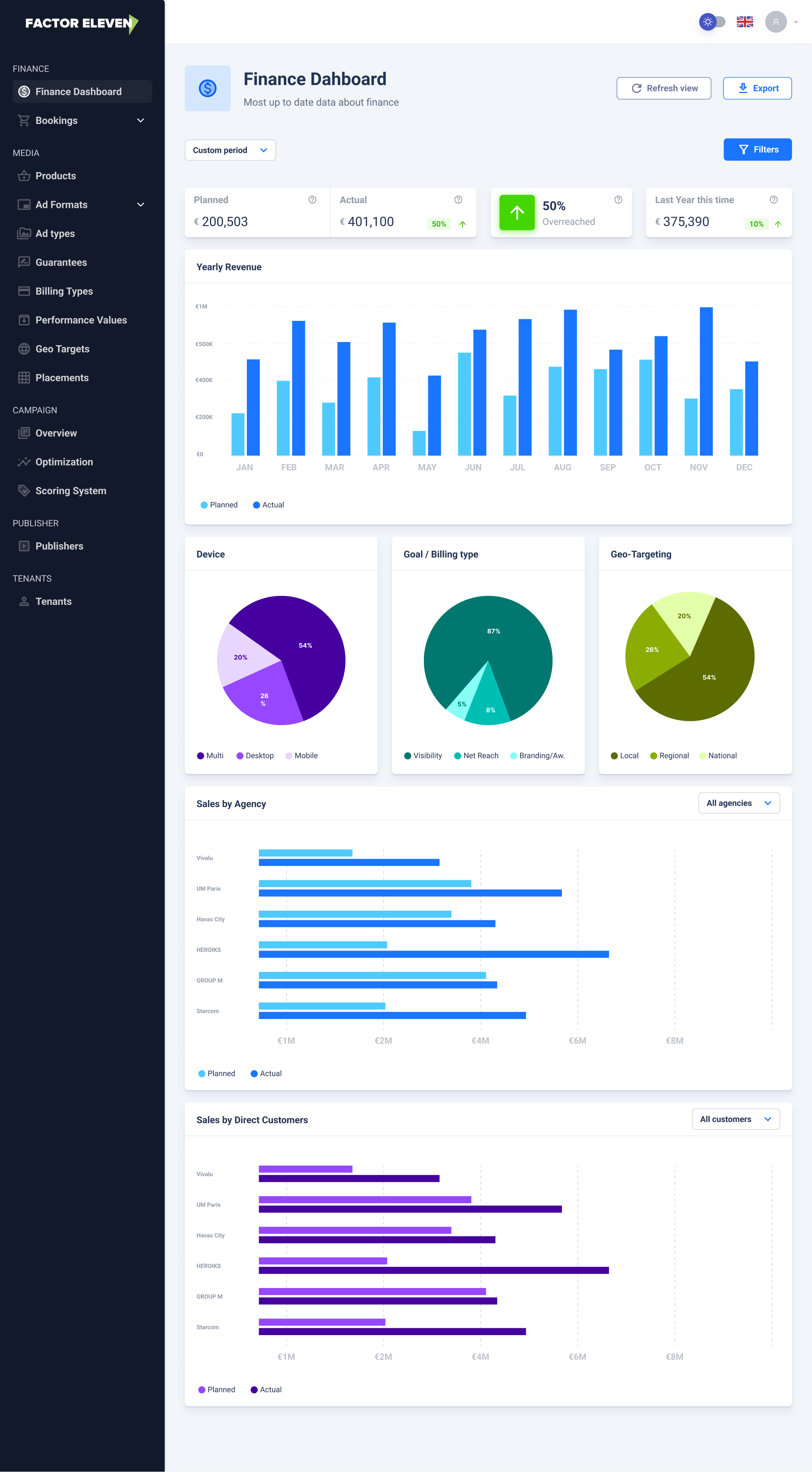This screenshot has height=1472, width=812.
Task: Open Billing Types menu item
Action: point(82,291)
